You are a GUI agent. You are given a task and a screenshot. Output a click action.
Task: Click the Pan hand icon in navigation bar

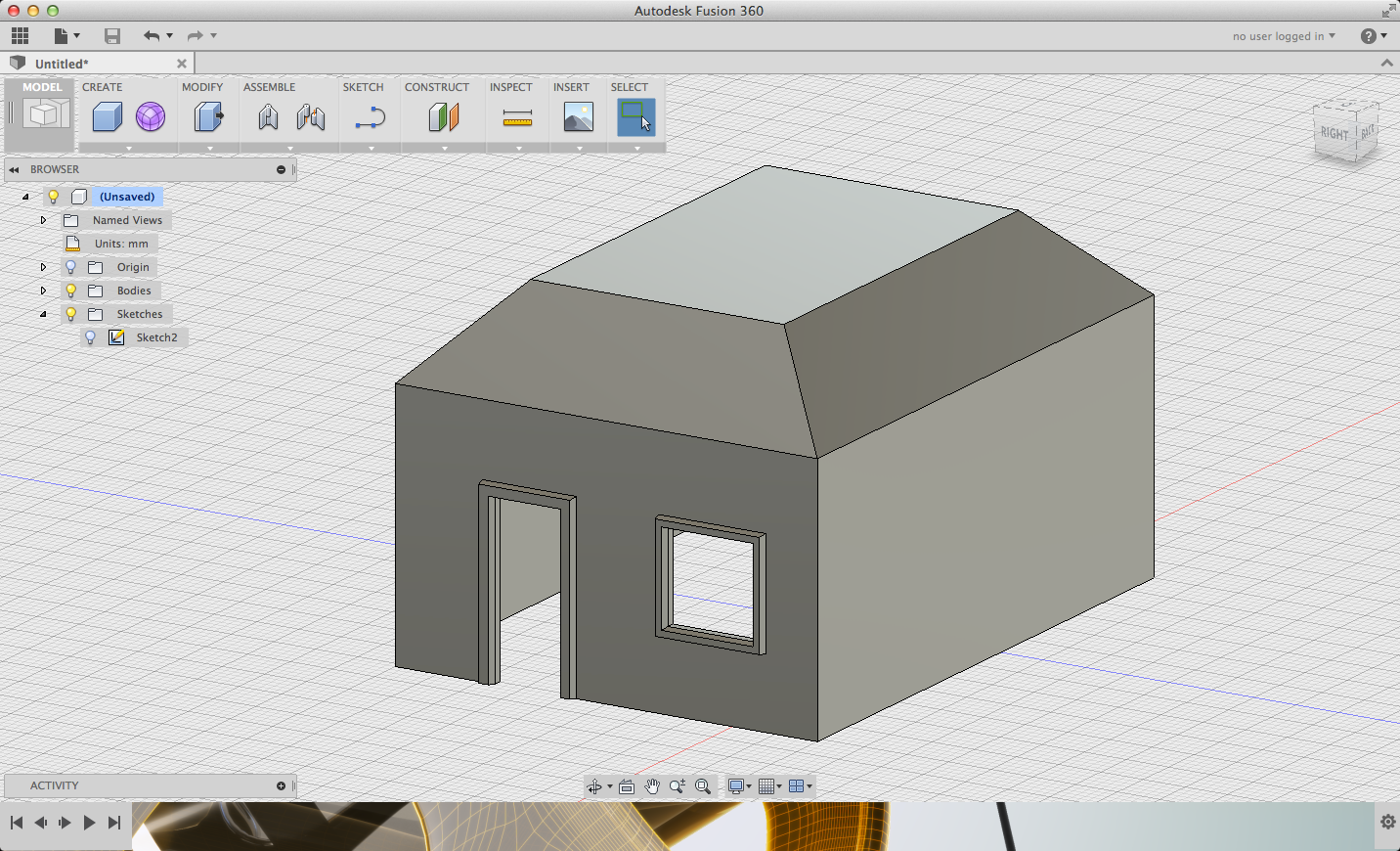click(652, 786)
